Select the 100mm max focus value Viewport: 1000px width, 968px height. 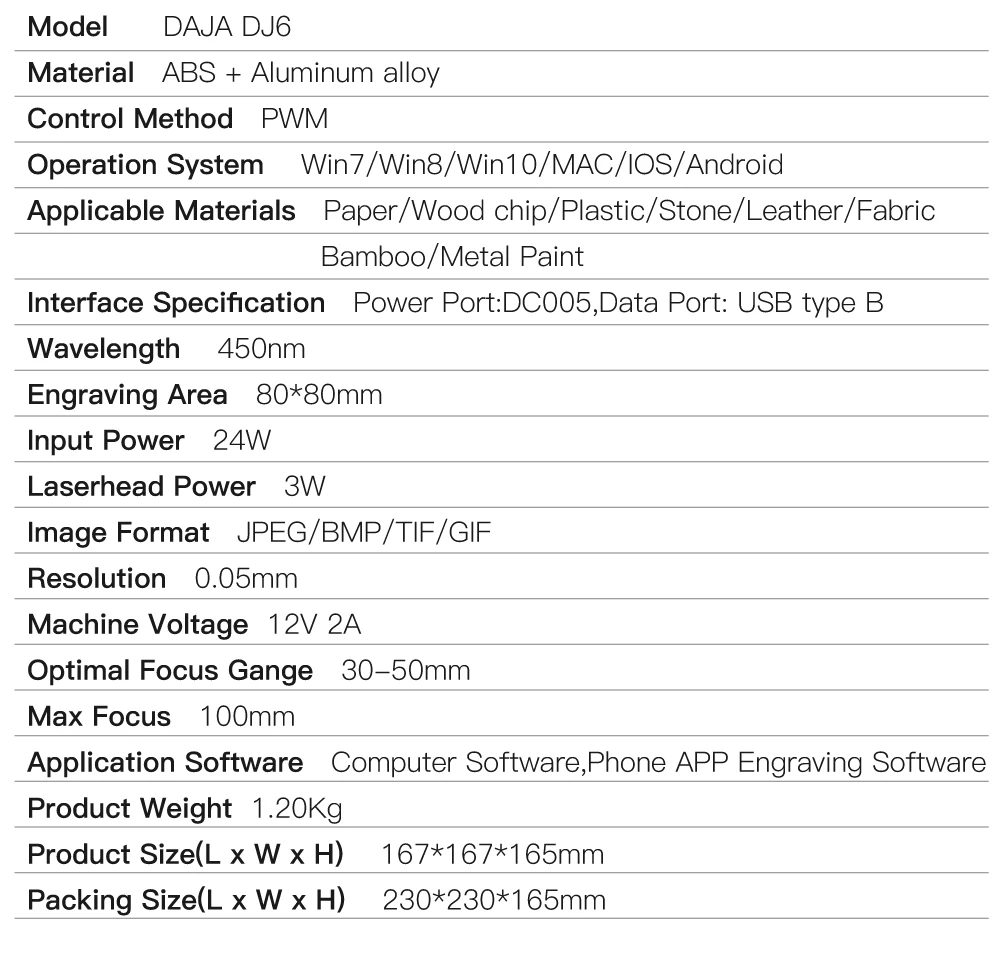point(247,717)
